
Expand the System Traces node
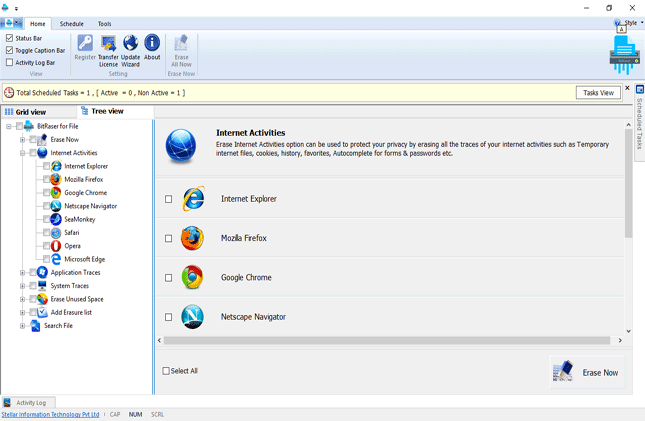pos(22,286)
